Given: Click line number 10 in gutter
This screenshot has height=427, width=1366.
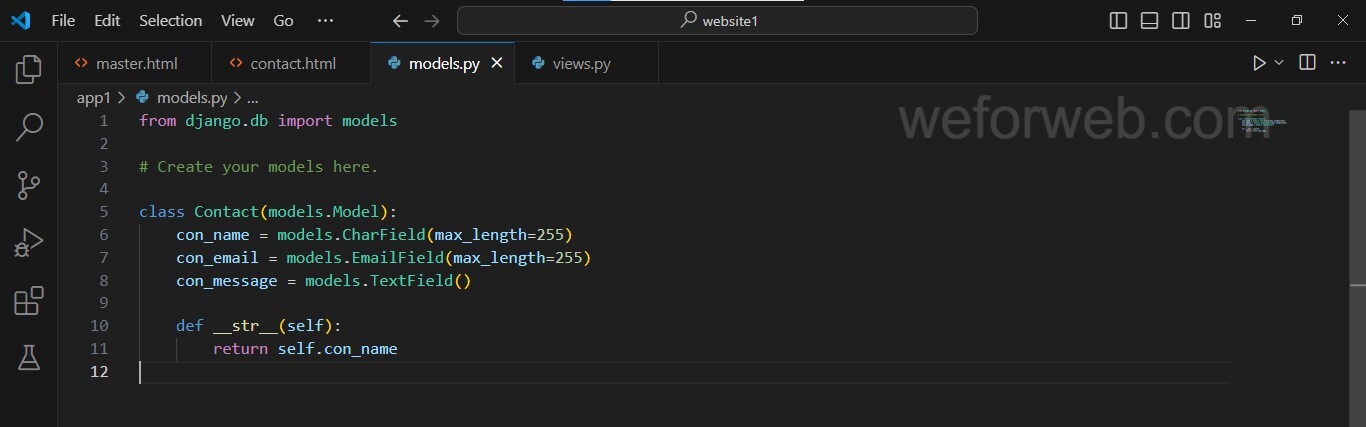Looking at the screenshot, I should (x=99, y=326).
